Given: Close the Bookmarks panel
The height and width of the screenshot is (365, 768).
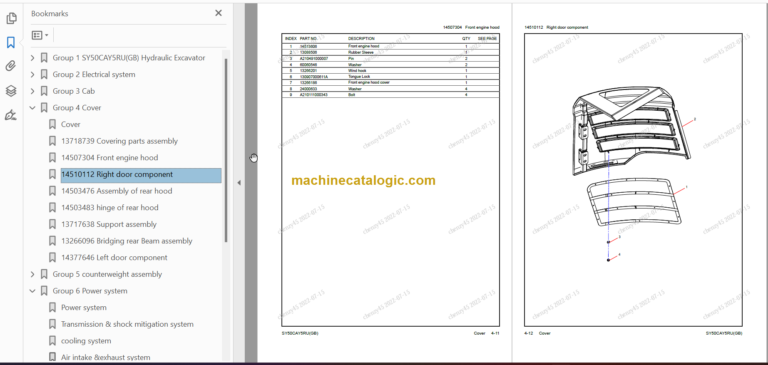Looking at the screenshot, I should coord(218,13).
